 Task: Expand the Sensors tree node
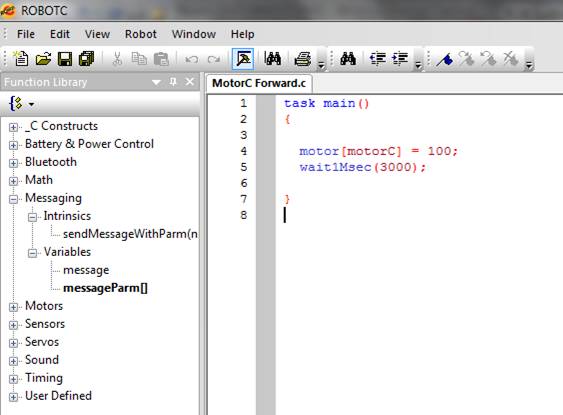tap(13, 325)
